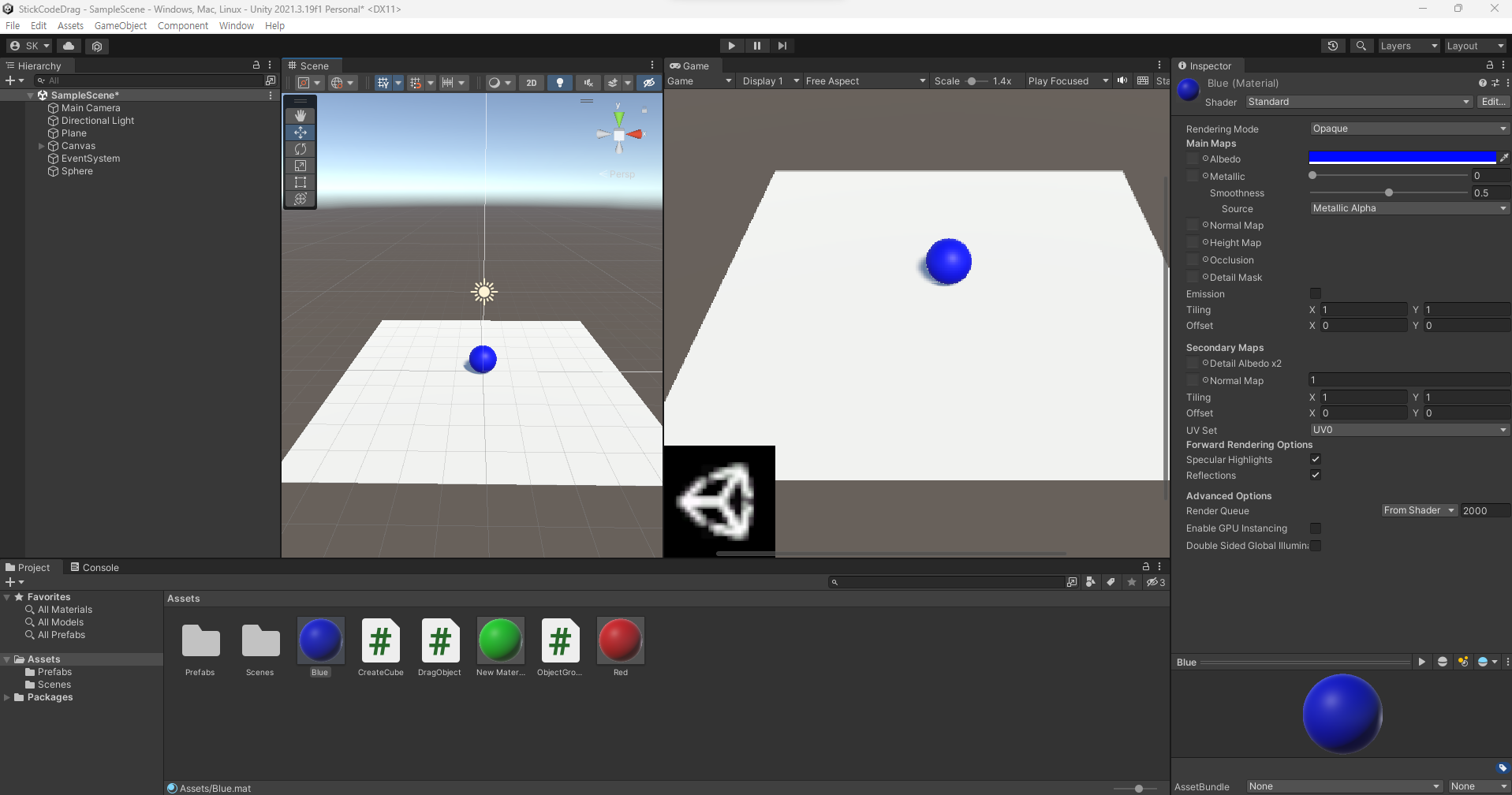Select the Scale tool in Scene toolbar
The height and width of the screenshot is (795, 1512).
(301, 166)
